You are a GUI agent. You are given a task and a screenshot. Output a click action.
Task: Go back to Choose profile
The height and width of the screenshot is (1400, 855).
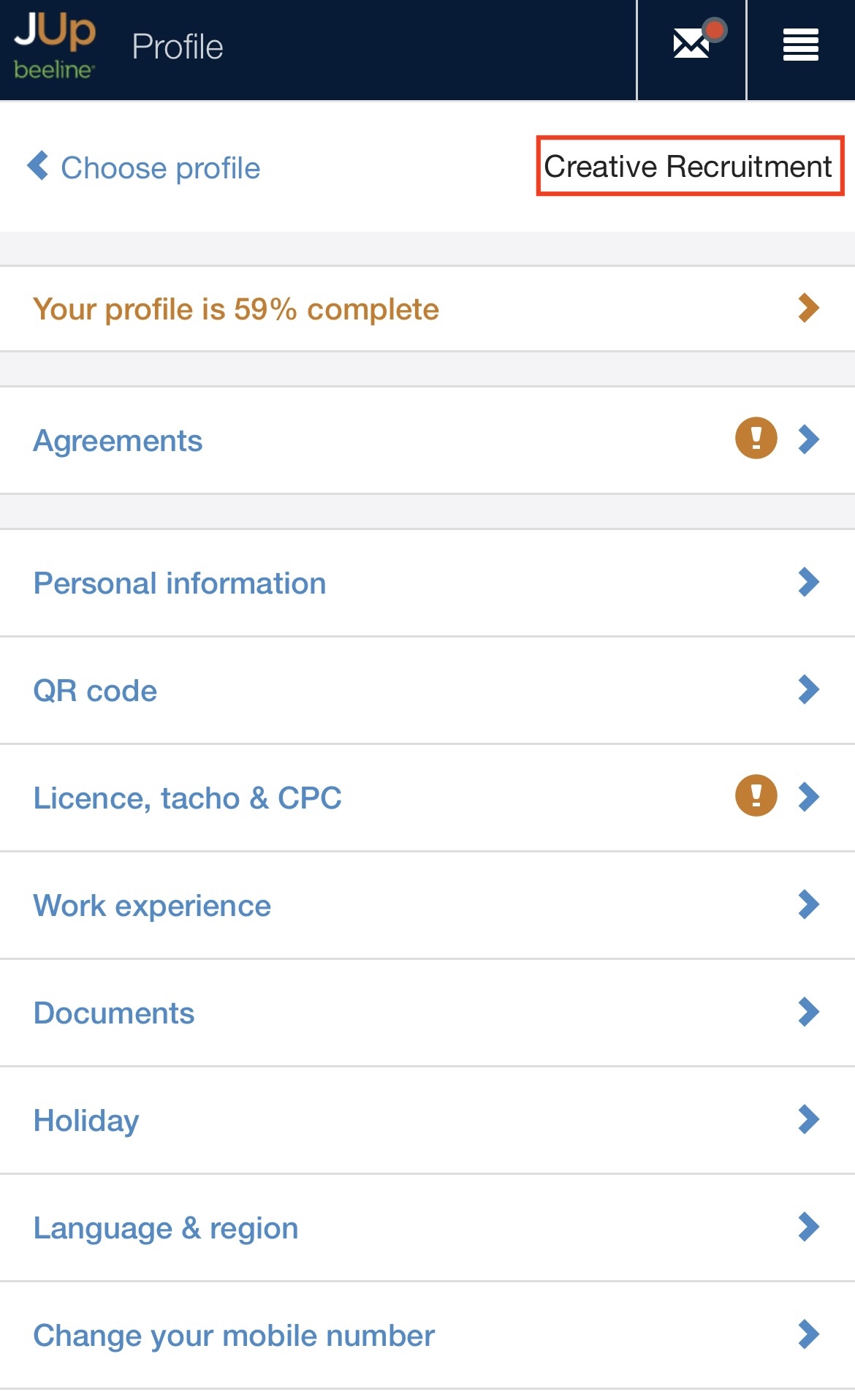tap(160, 168)
